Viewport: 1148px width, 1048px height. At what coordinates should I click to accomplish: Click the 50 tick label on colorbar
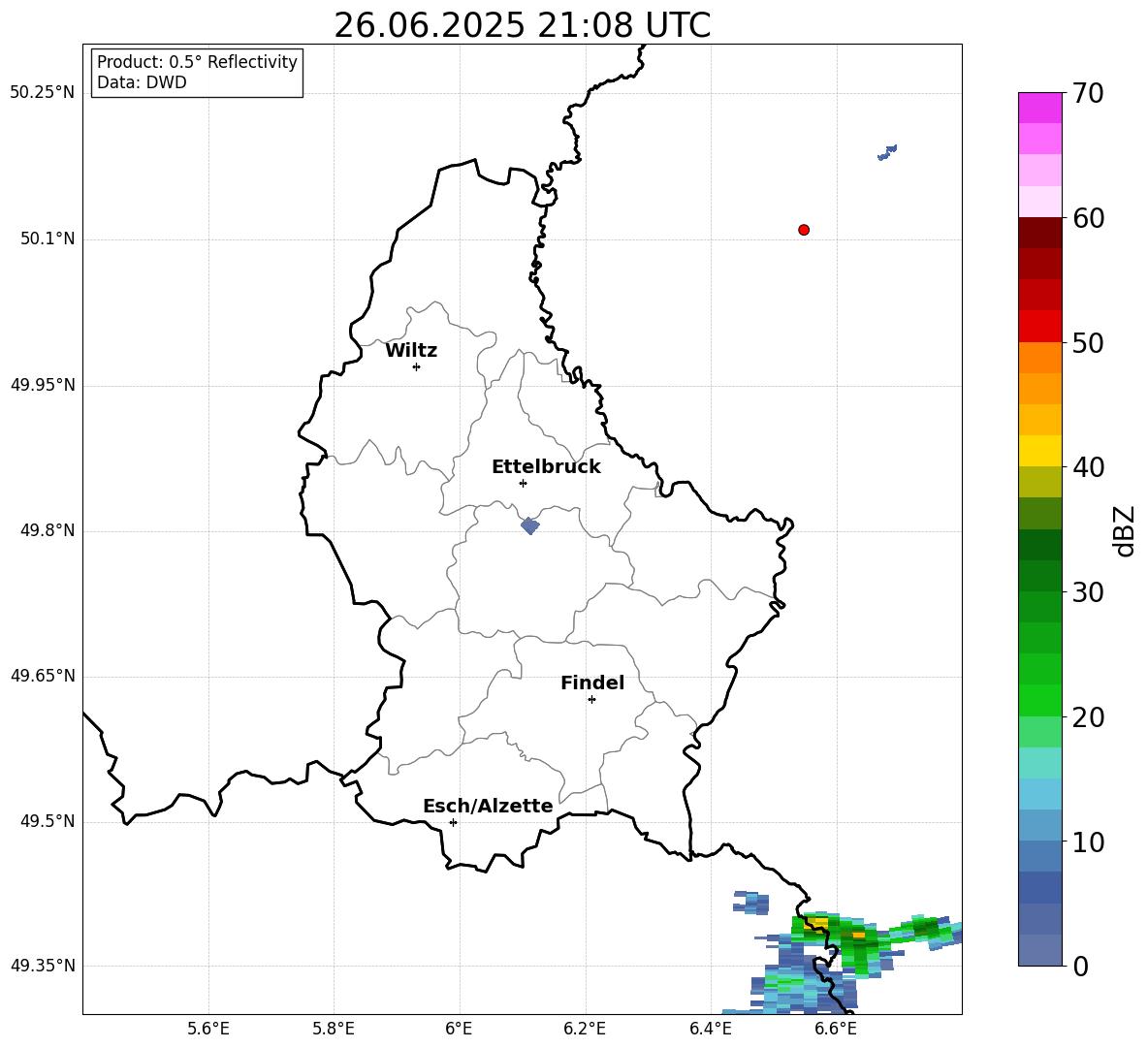(x=1088, y=342)
